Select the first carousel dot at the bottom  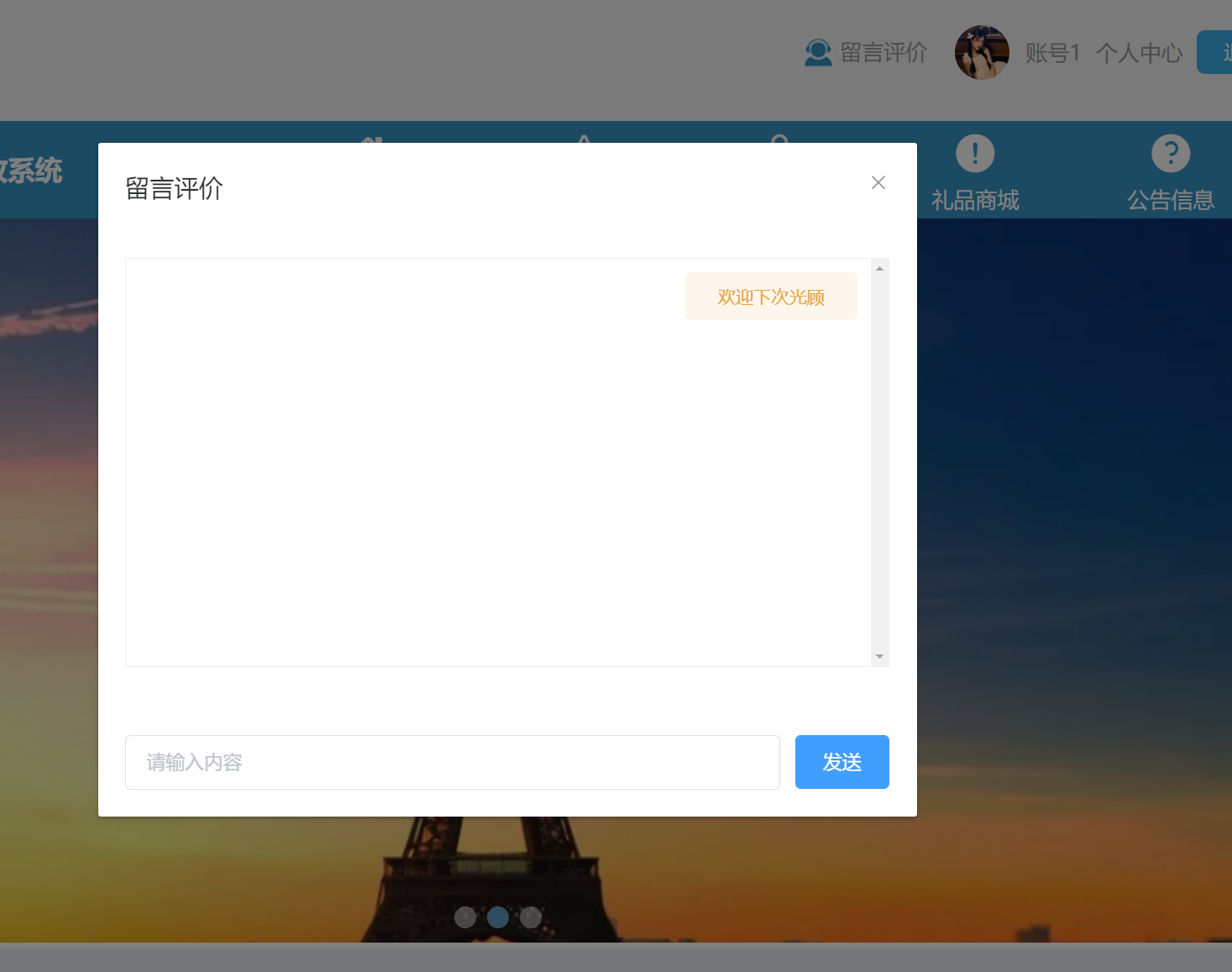466,917
